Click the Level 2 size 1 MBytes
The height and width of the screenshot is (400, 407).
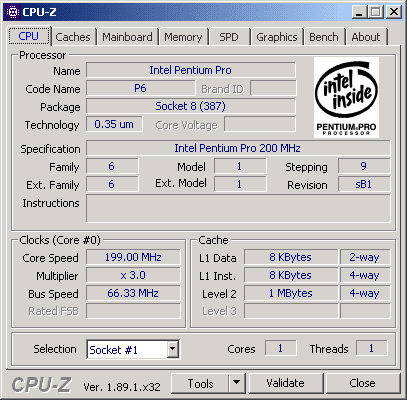coord(291,293)
